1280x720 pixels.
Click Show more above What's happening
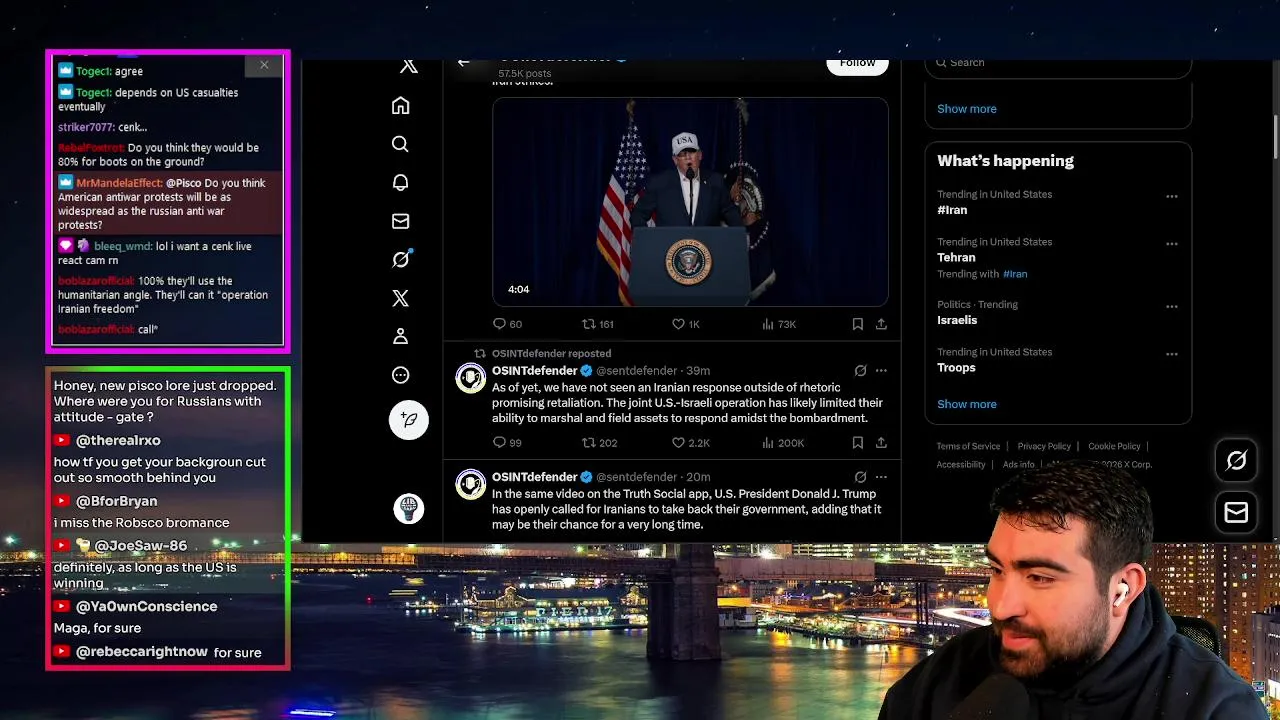966,109
